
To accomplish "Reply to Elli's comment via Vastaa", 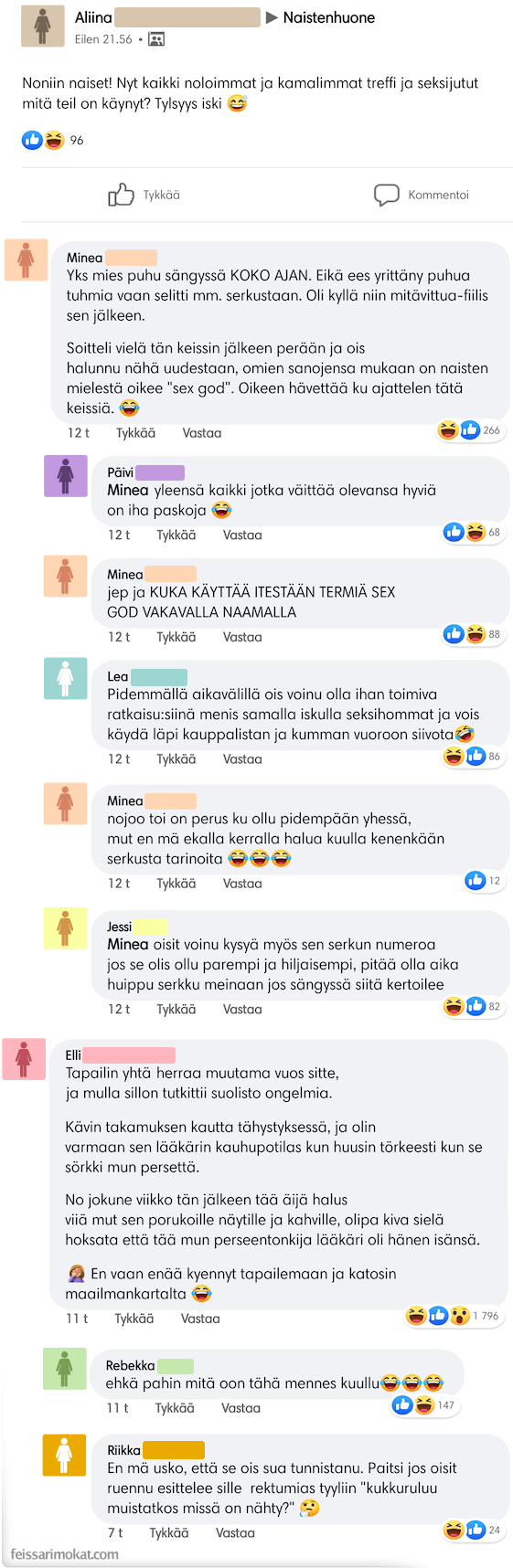I will point(200,1319).
